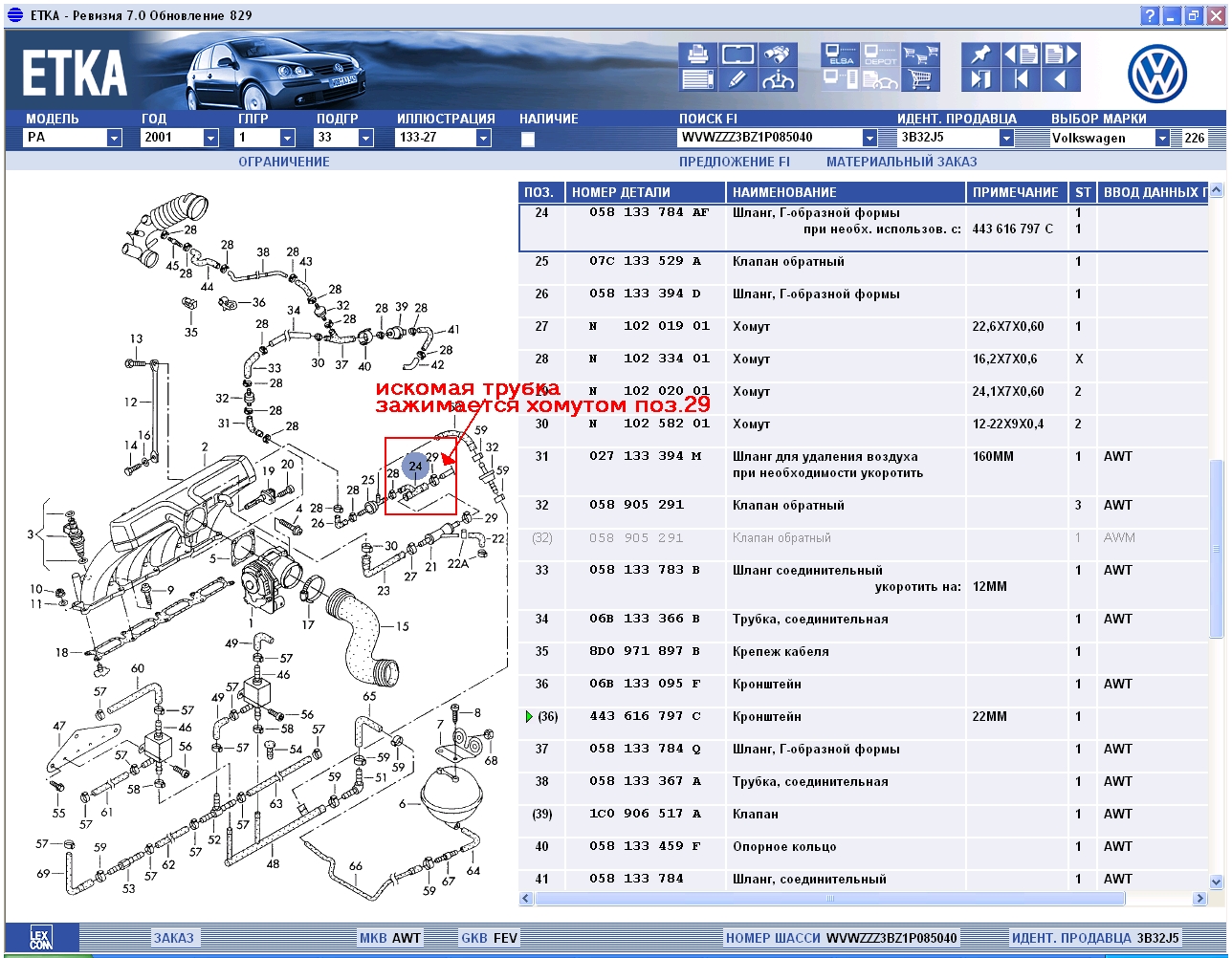Open ПРЕДЛОЖЕНИЕ FI

pyautogui.click(x=735, y=162)
